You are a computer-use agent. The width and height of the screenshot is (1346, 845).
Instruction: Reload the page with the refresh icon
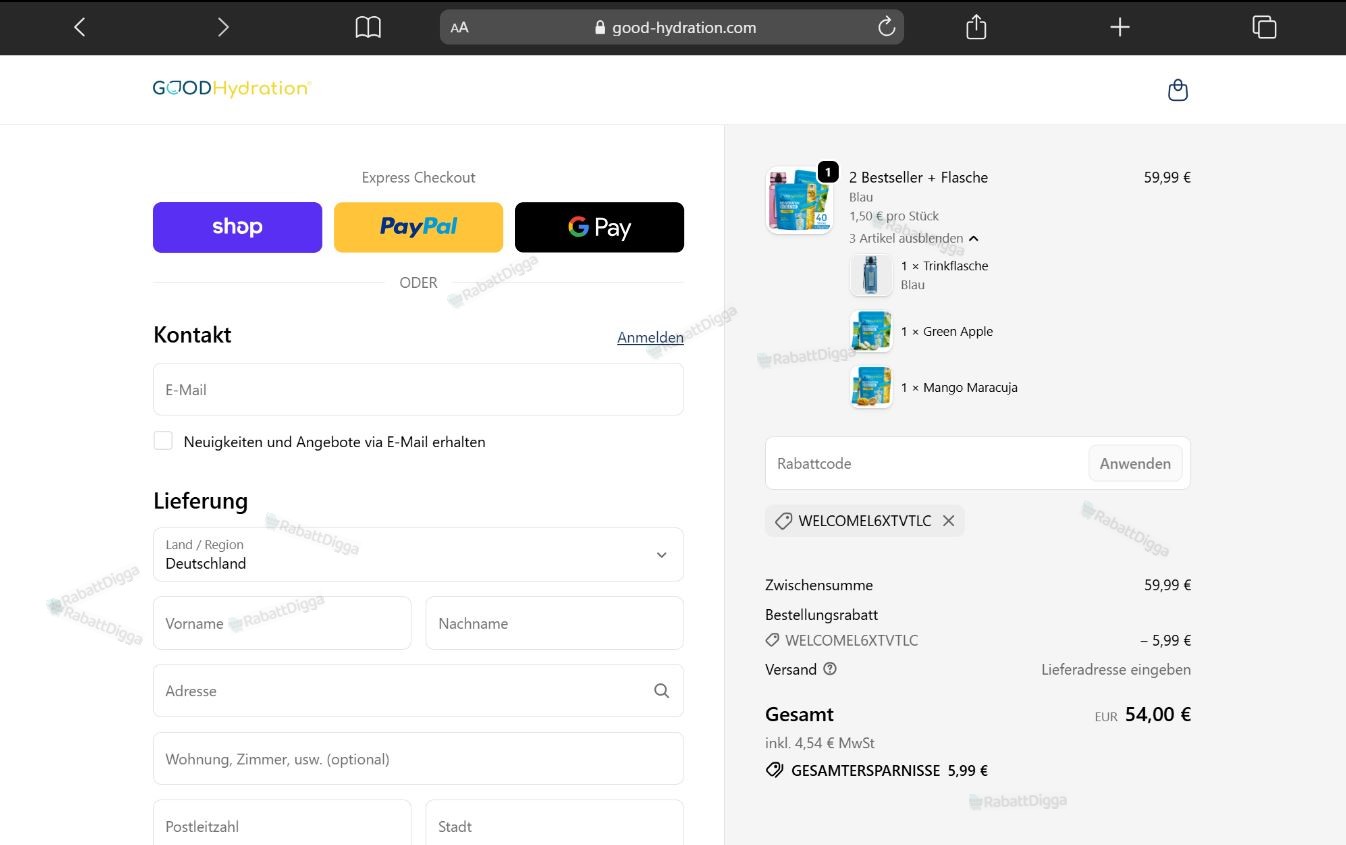point(886,27)
